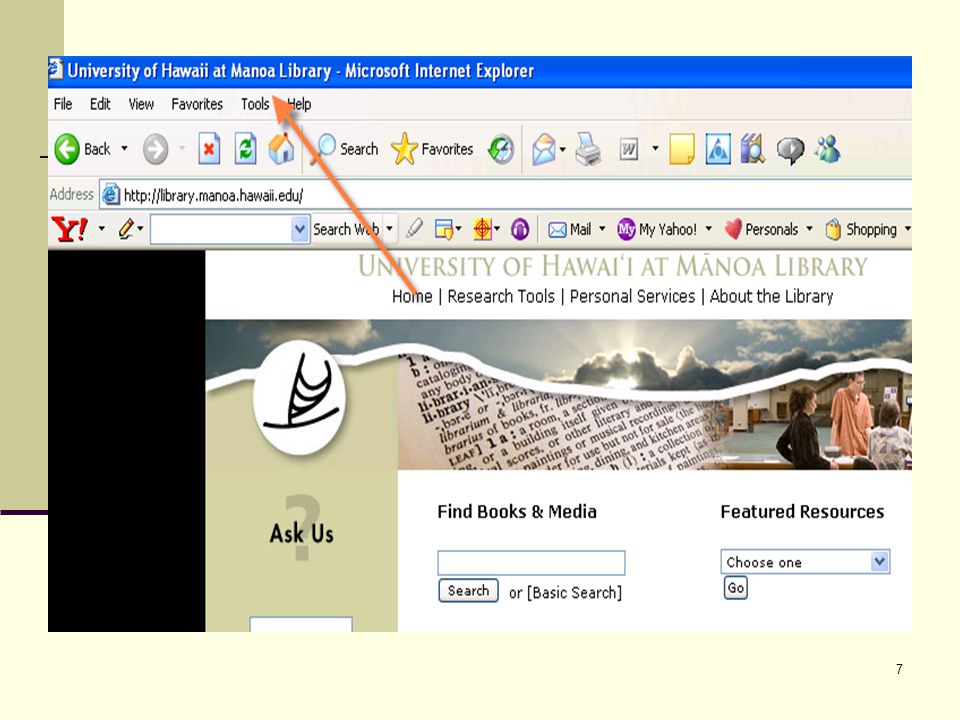Image resolution: width=960 pixels, height=720 pixels.
Task: Open the Choose one resources dropdown
Action: [805, 561]
